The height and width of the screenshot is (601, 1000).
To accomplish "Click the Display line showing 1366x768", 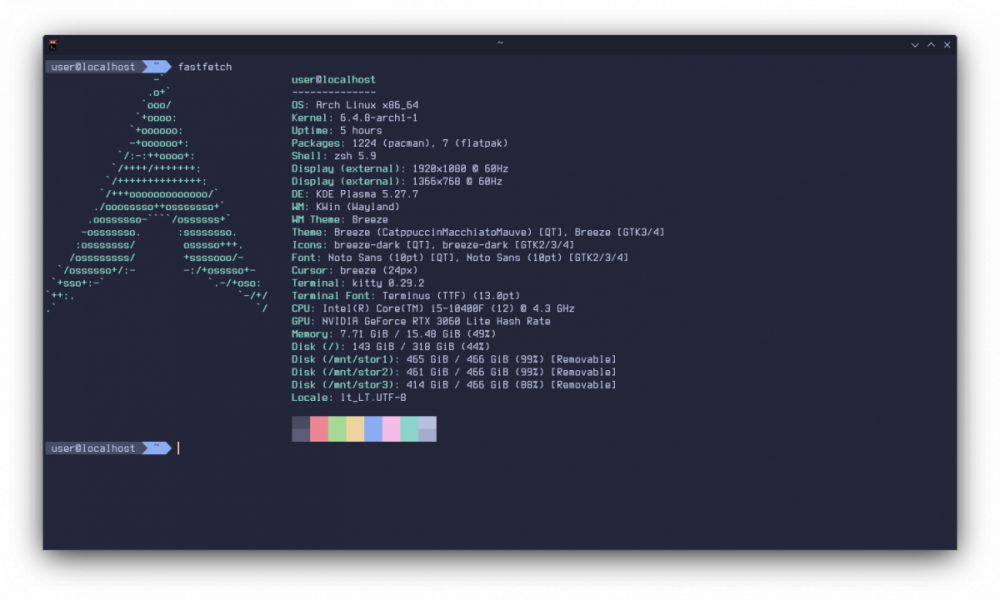I will (x=397, y=181).
